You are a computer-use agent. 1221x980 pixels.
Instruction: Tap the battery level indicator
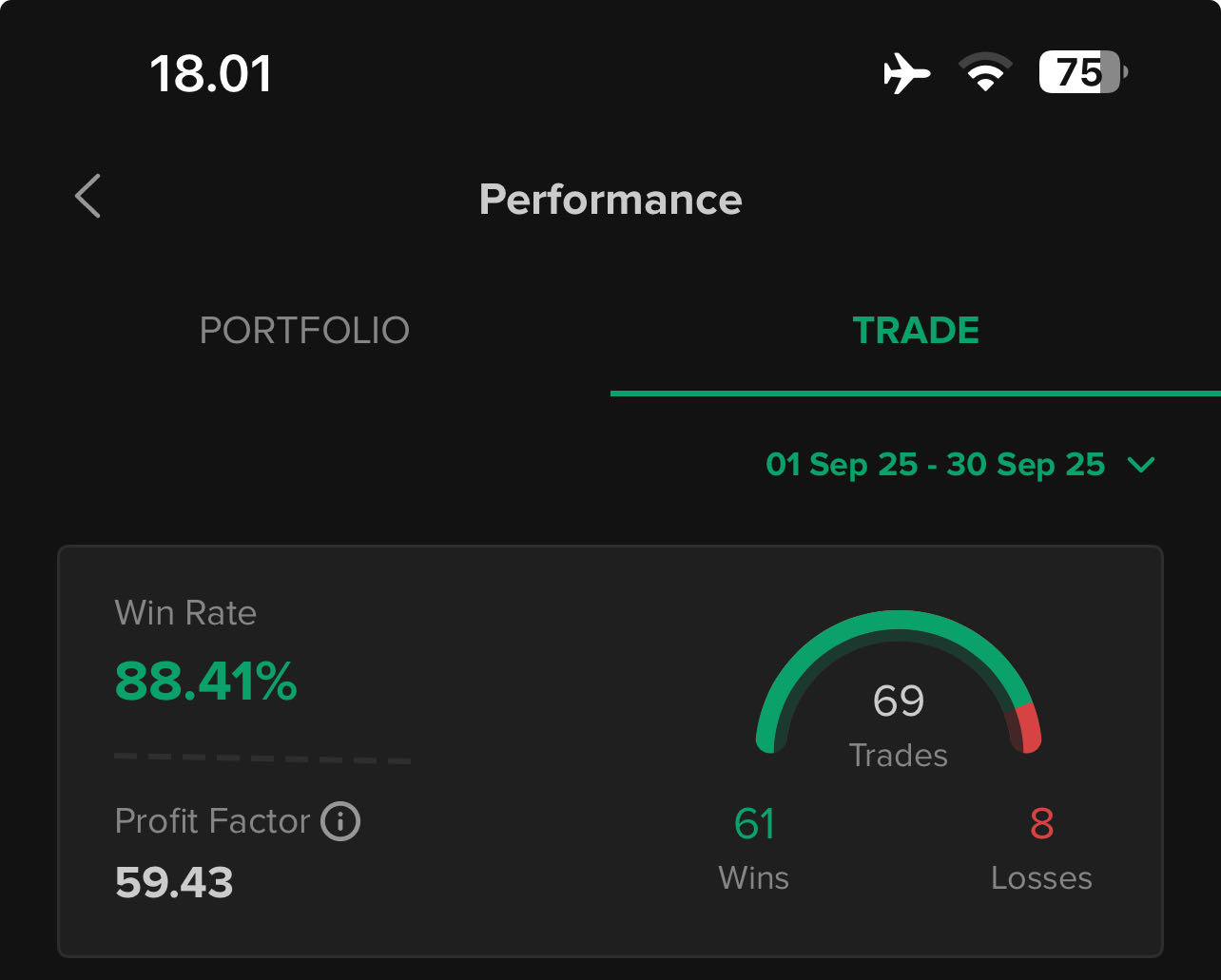pos(1082,73)
